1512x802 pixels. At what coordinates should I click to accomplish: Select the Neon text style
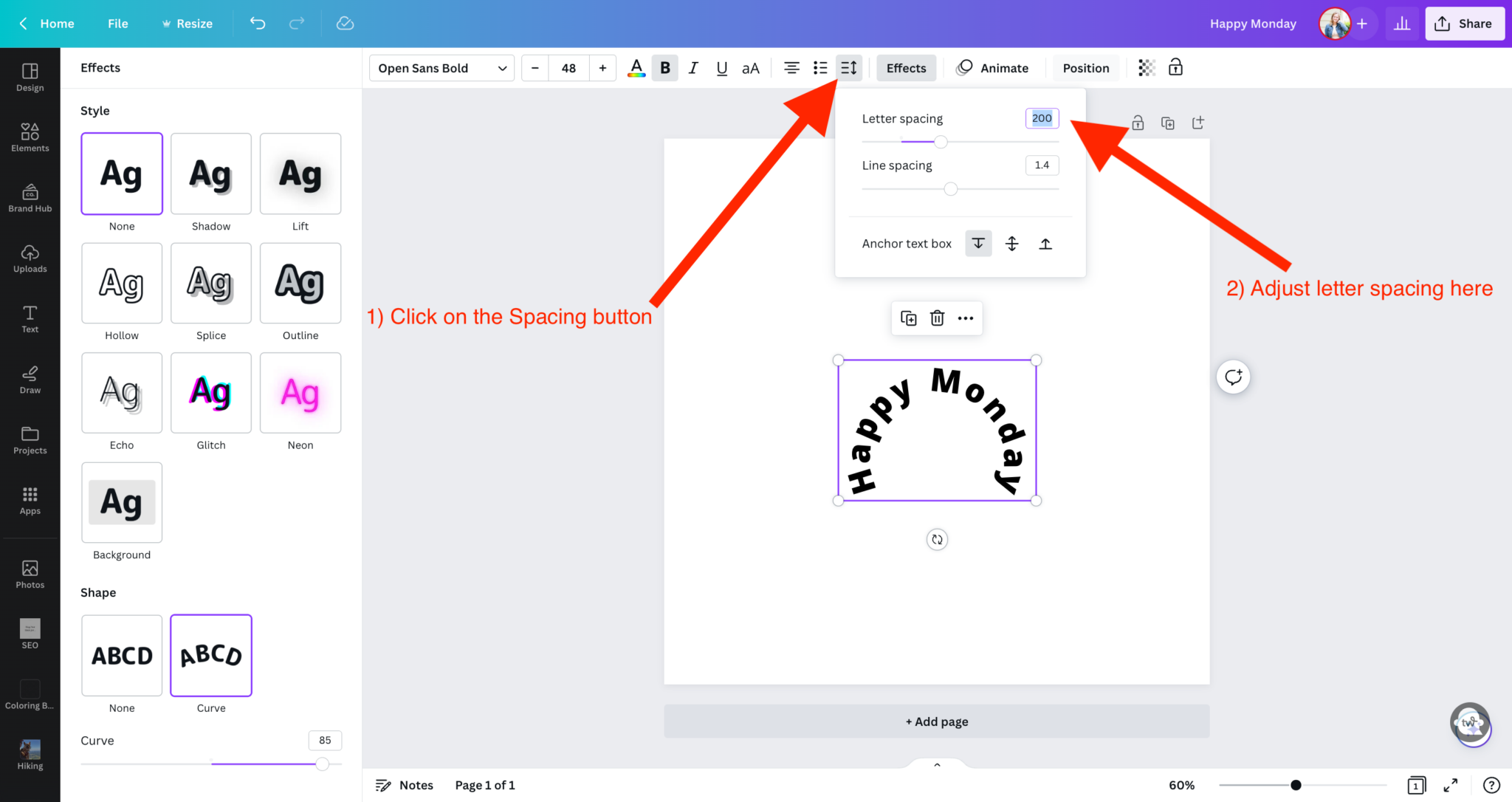pos(300,393)
